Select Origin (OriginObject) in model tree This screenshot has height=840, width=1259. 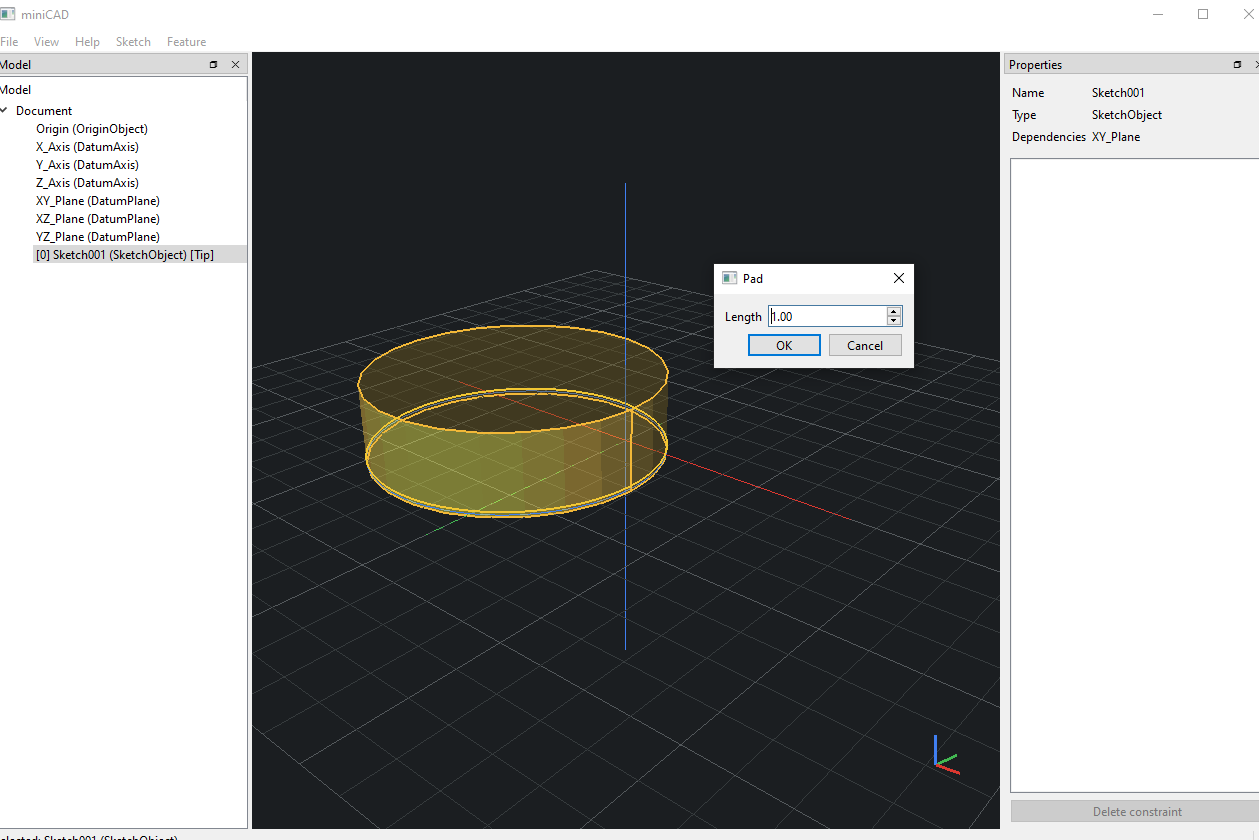[x=92, y=129]
